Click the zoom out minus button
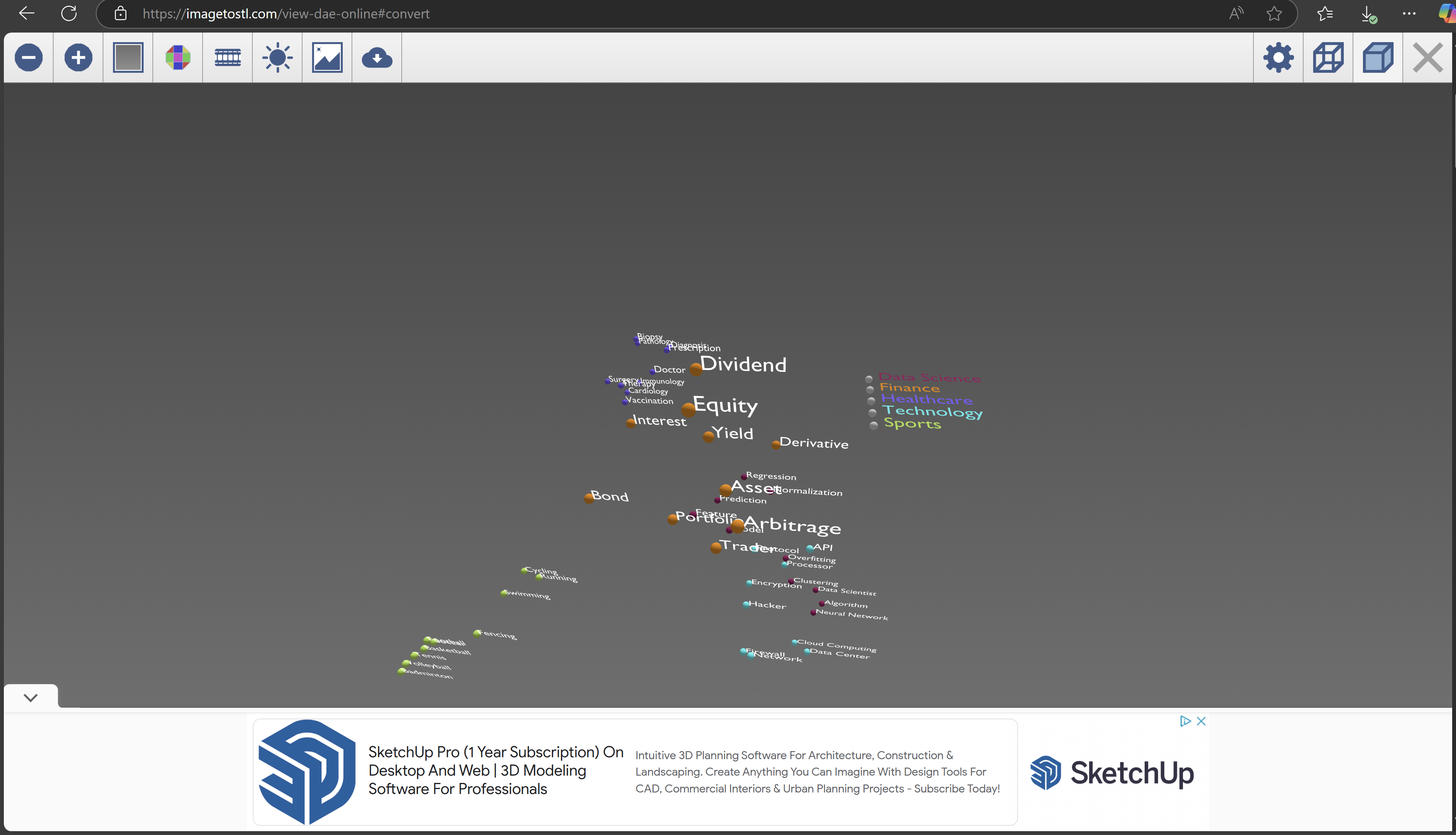This screenshot has height=835, width=1456. pyautogui.click(x=29, y=57)
